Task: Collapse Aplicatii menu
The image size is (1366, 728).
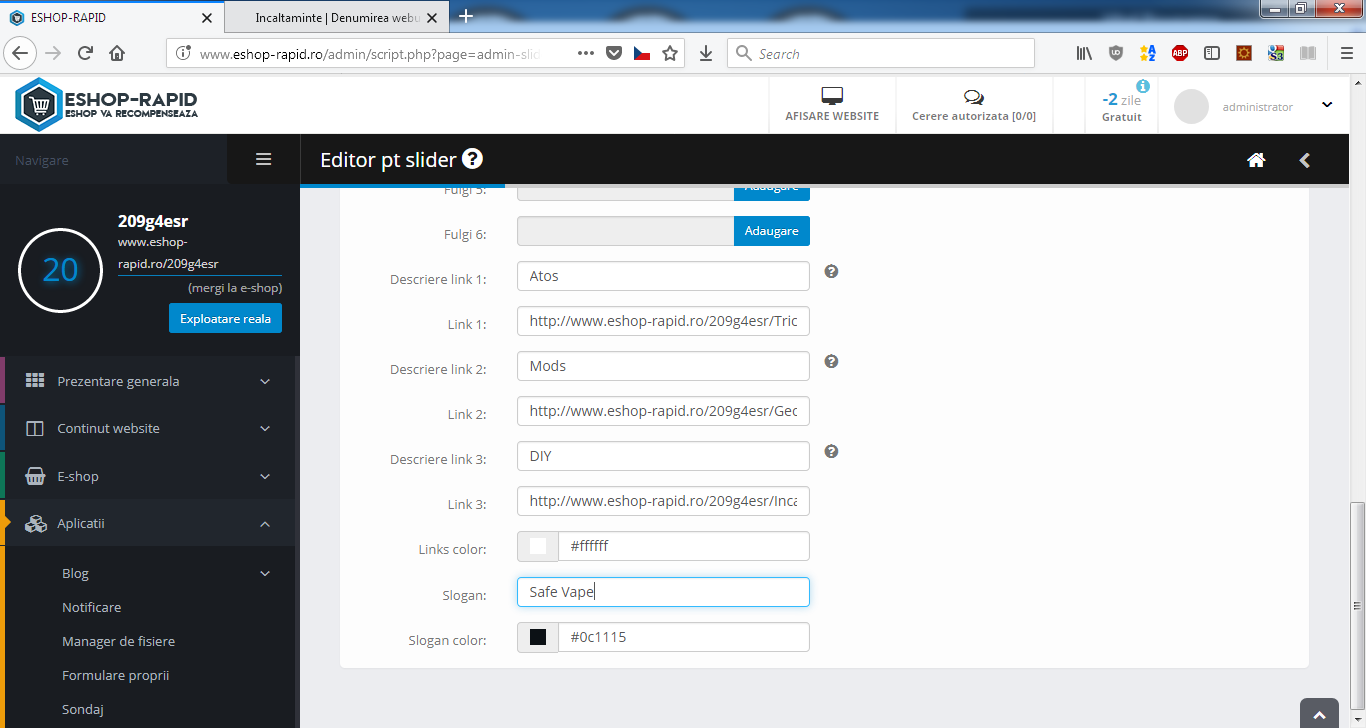Action: 150,523
